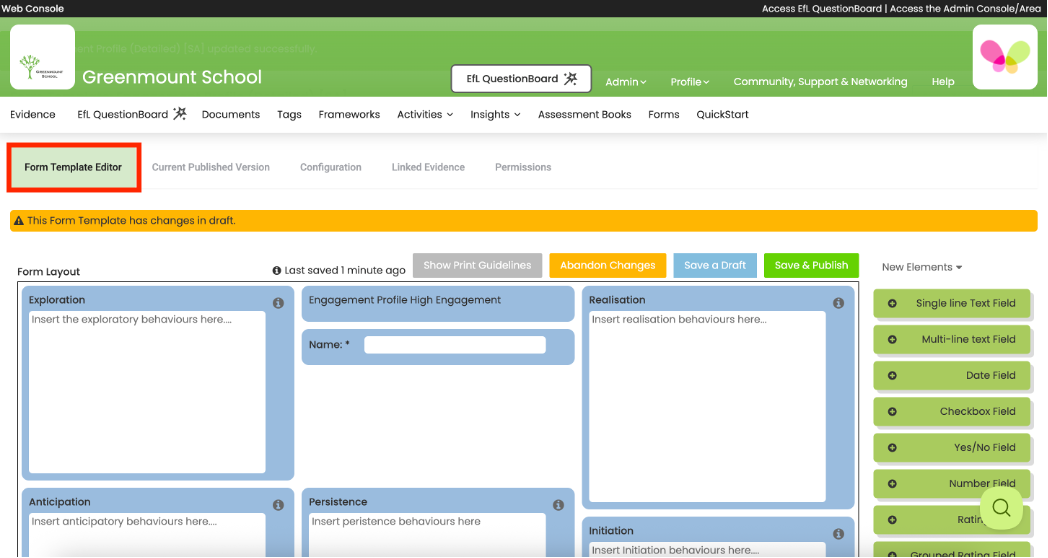Go to the Permissions tab
Image resolution: width=1048 pixels, height=558 pixels.
[x=523, y=167]
